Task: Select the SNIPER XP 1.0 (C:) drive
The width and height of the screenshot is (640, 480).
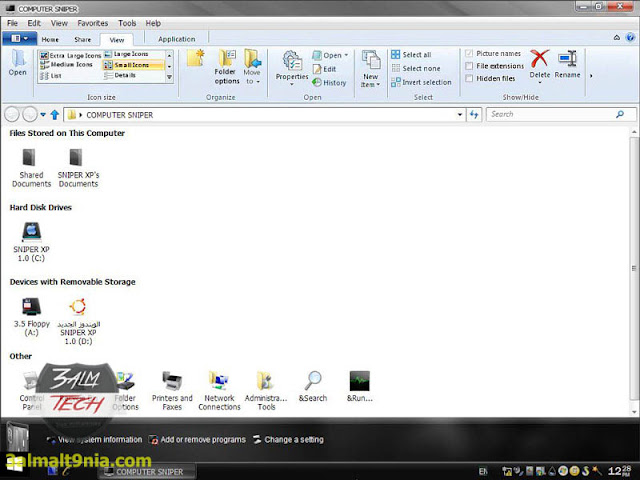Action: 31,242
